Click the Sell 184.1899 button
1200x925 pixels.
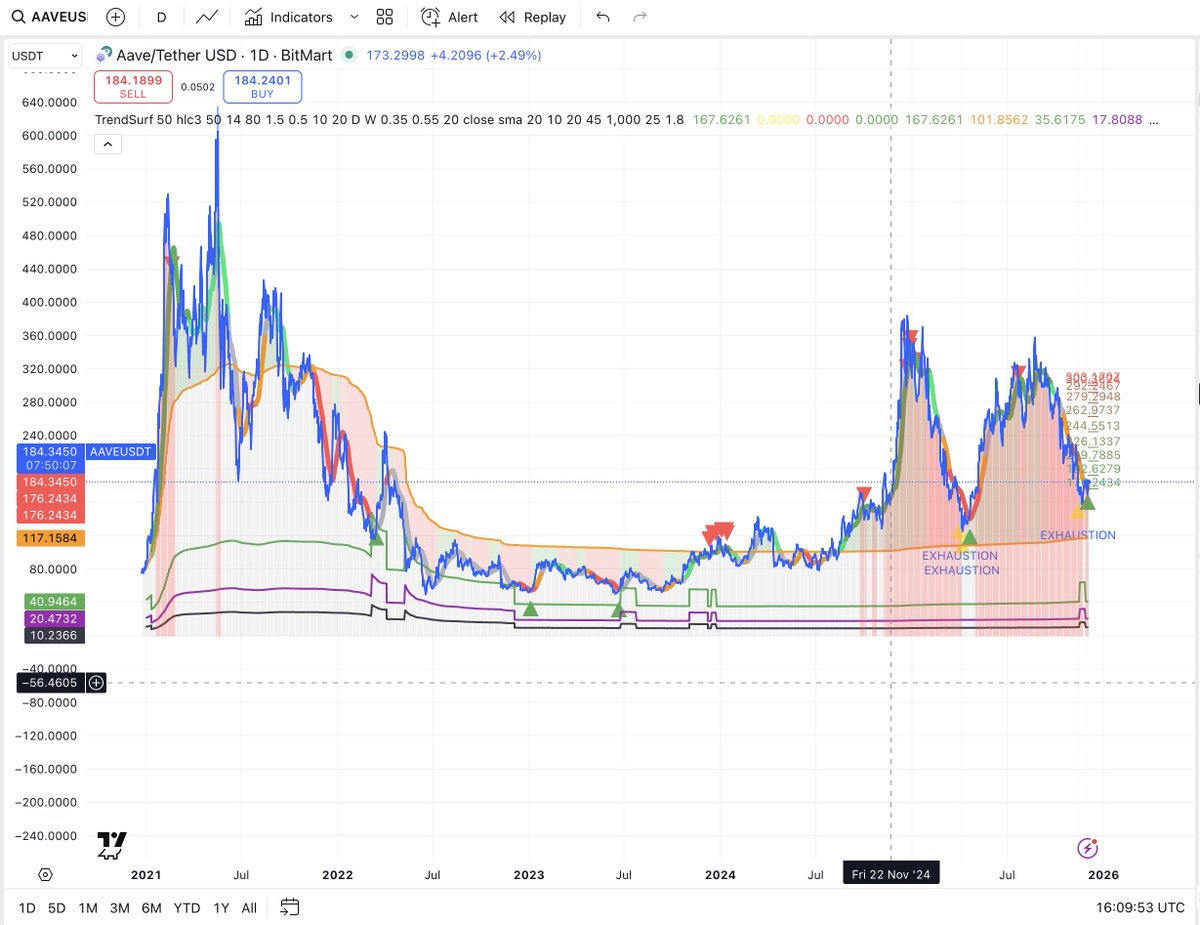tap(133, 87)
